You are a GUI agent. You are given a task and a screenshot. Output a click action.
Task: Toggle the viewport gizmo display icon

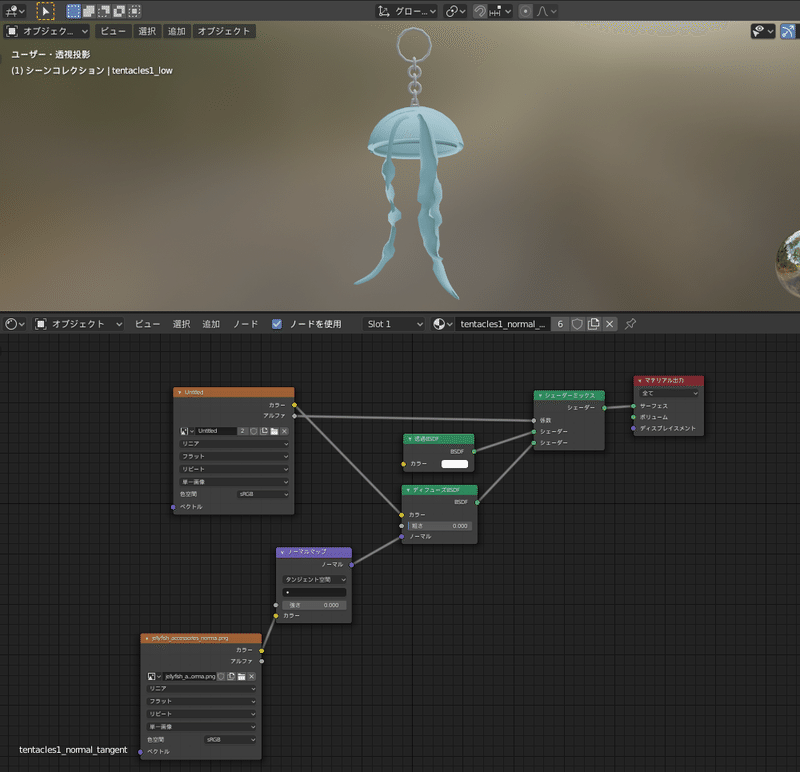(788, 31)
